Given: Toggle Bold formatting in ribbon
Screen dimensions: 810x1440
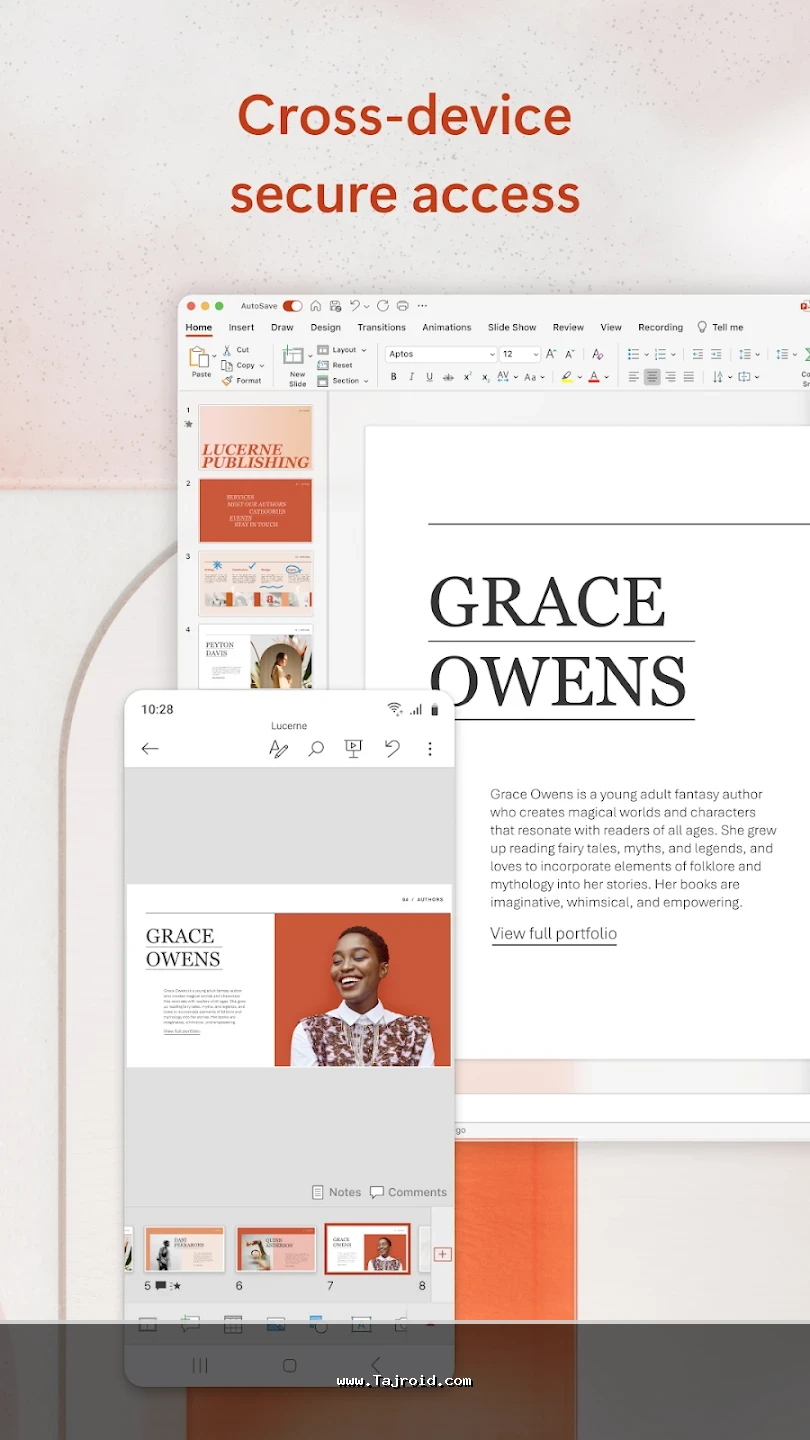Looking at the screenshot, I should pos(393,377).
